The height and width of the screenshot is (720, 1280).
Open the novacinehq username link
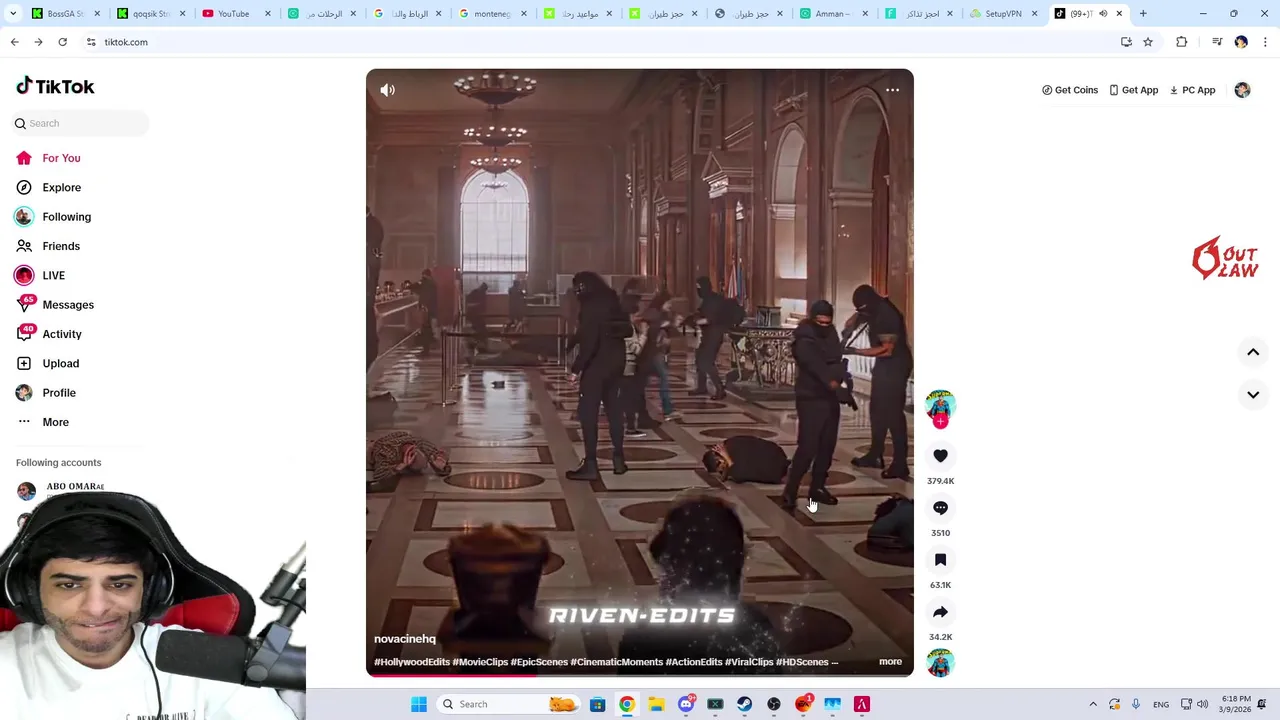pyautogui.click(x=405, y=639)
